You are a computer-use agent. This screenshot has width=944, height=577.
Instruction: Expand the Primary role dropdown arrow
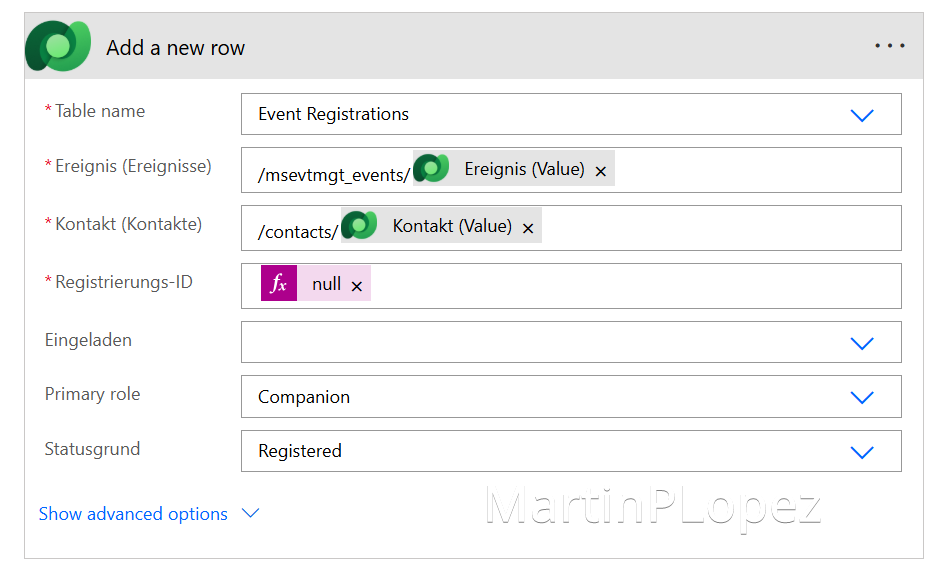(x=861, y=397)
